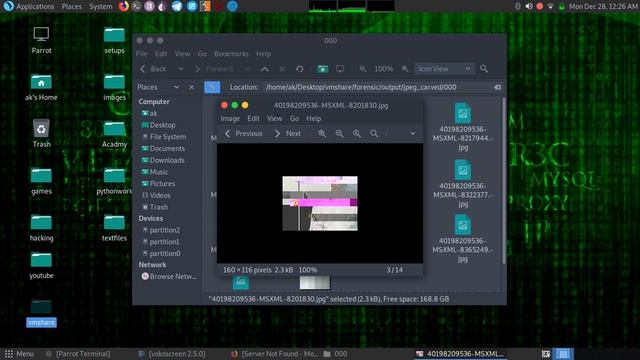Screen dimensions: 640x360
Task: Zoom in on the image in the viewer toolbar
Action: pos(322,133)
